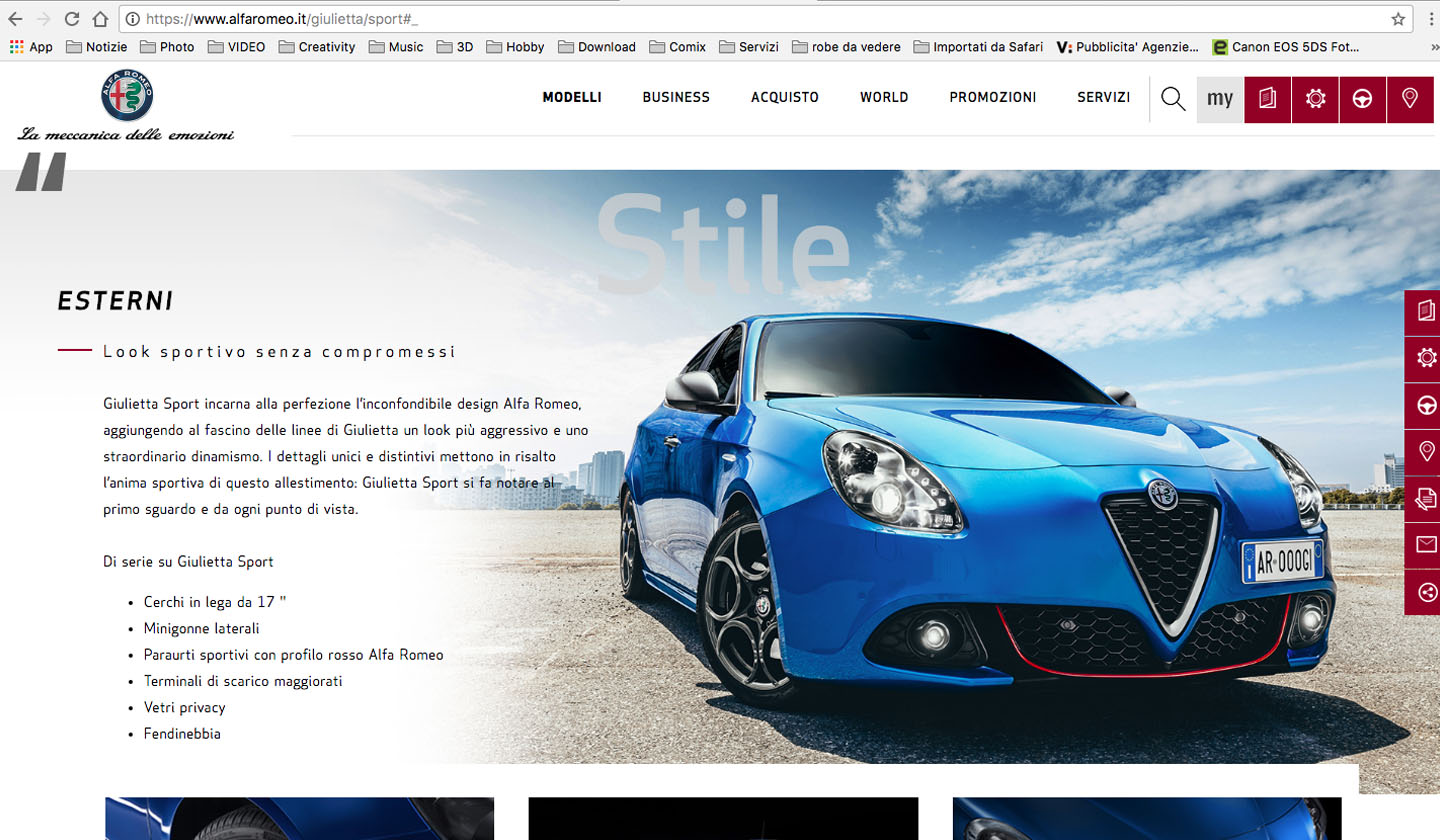Open the 'robe da vedere' bookmarks folder

(846, 47)
